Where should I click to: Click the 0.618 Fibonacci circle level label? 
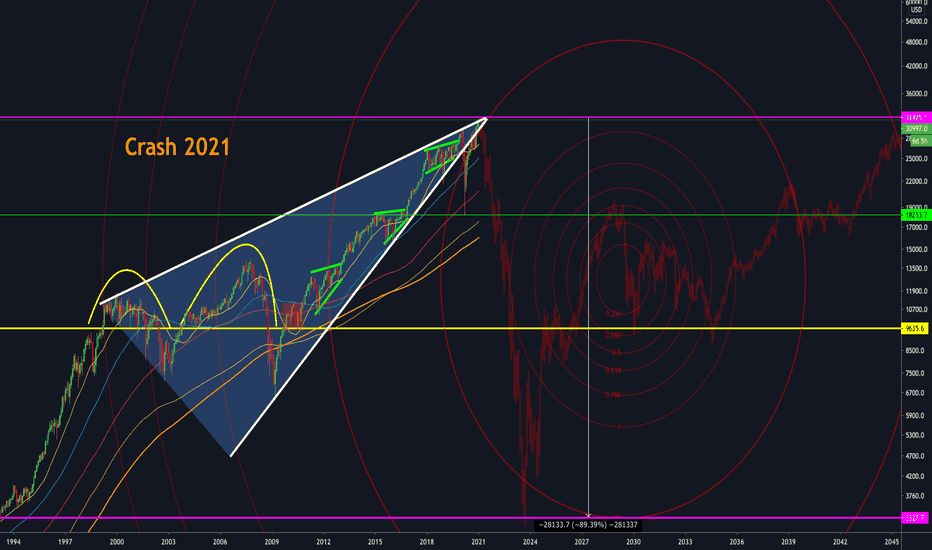pyautogui.click(x=613, y=370)
